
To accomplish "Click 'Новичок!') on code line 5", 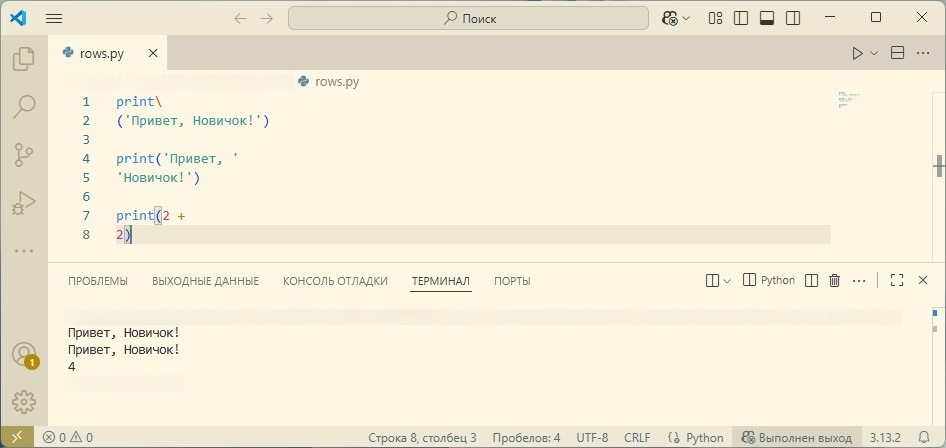I will point(157,178).
